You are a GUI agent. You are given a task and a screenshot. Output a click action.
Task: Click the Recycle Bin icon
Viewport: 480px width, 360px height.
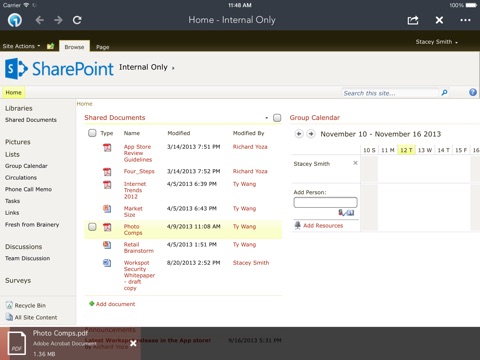point(9,305)
